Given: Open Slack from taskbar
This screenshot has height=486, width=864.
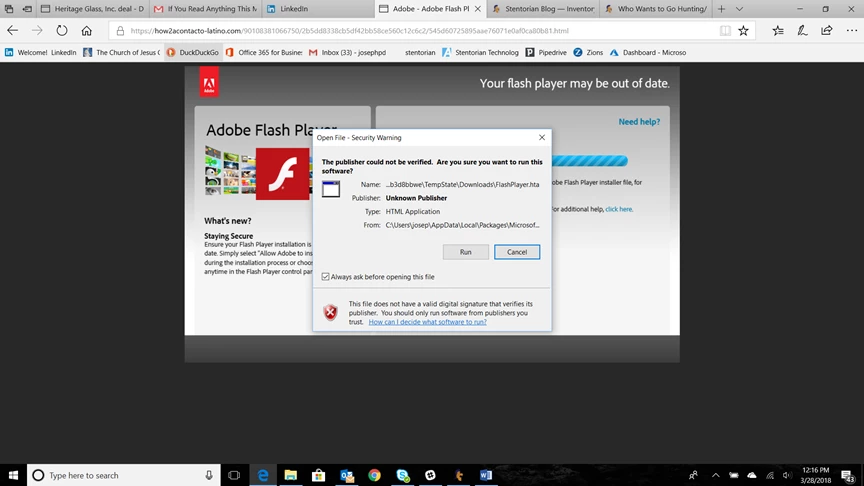Looking at the screenshot, I should 430,475.
